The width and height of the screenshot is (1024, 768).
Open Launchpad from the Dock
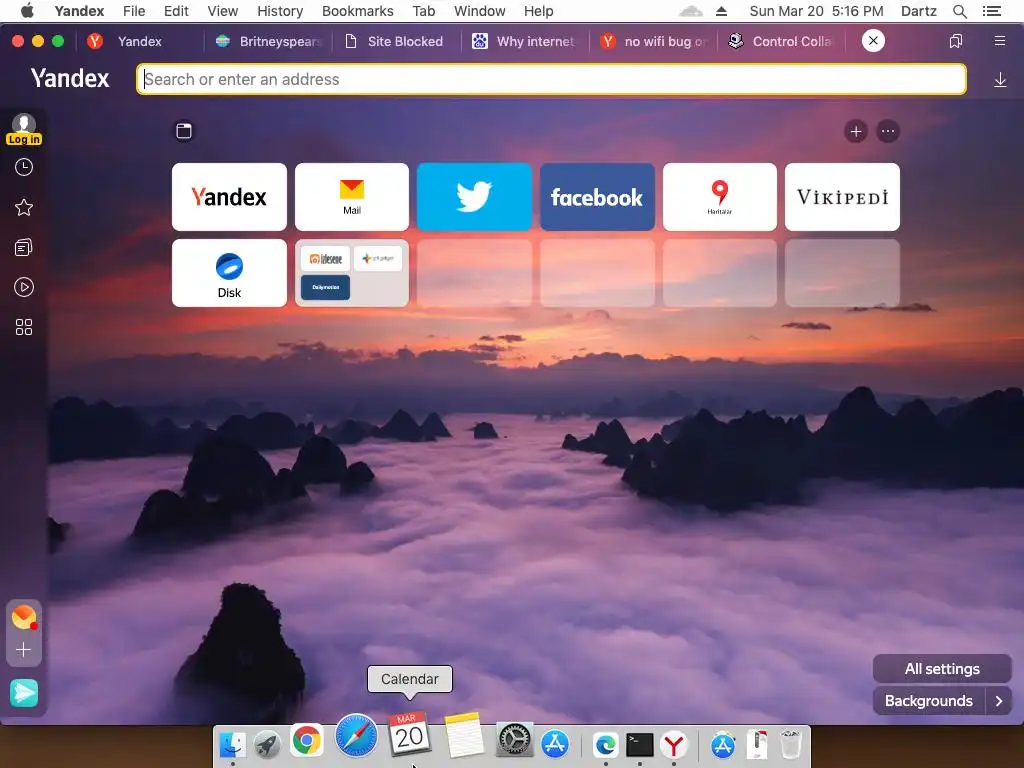[x=268, y=744]
